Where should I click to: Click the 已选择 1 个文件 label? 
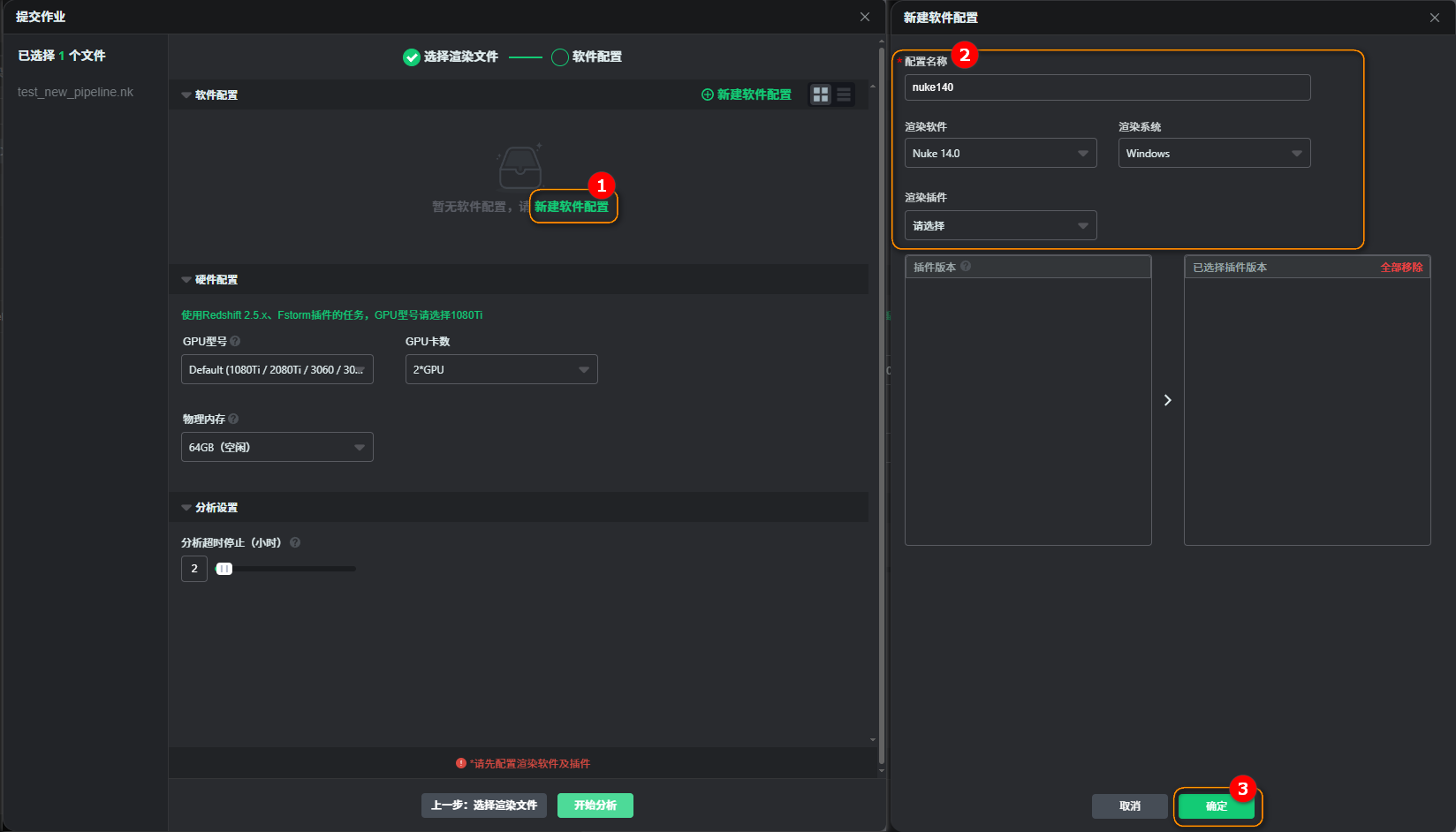62,56
